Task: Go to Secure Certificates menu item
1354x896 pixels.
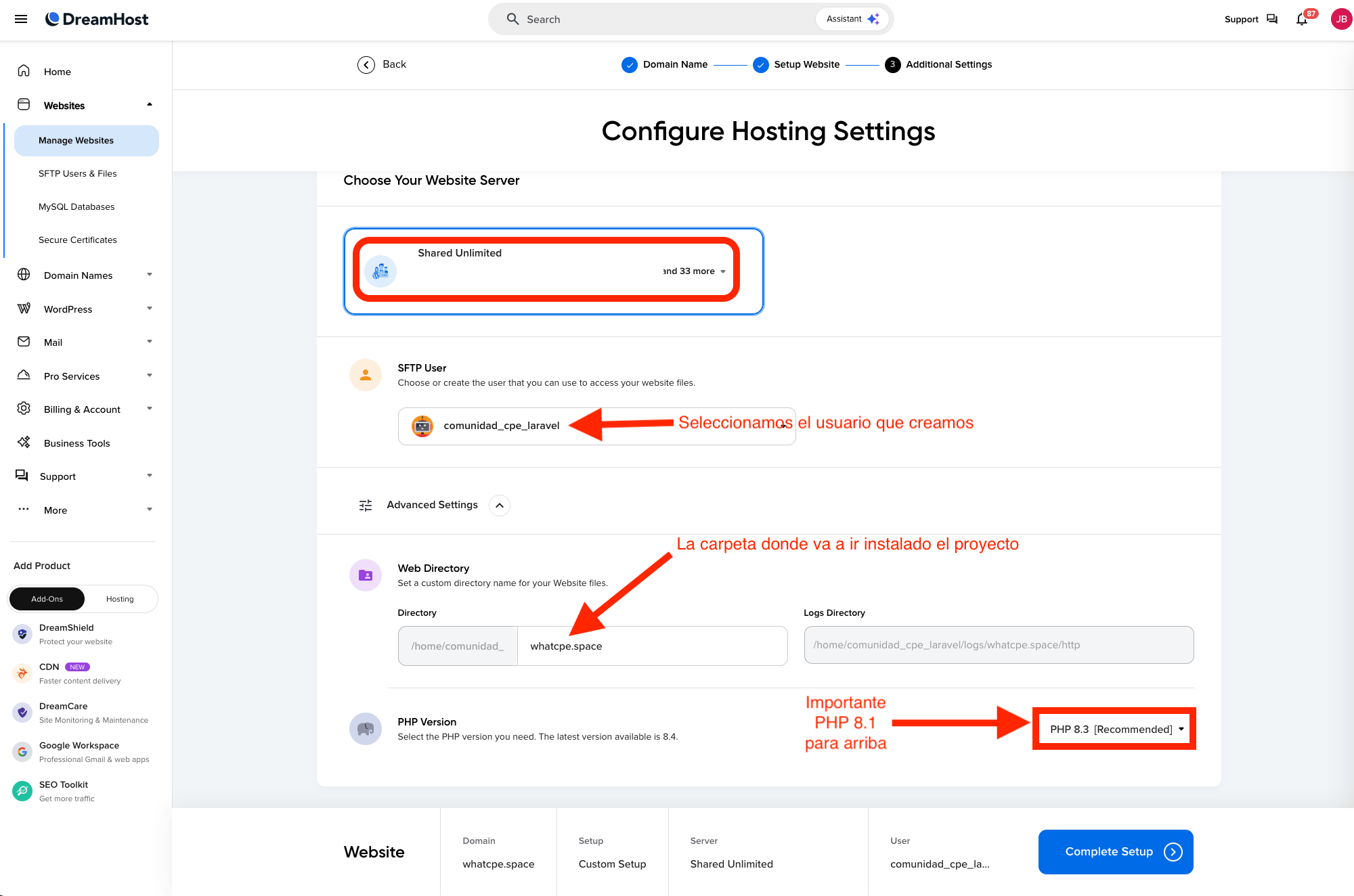Action: [78, 240]
